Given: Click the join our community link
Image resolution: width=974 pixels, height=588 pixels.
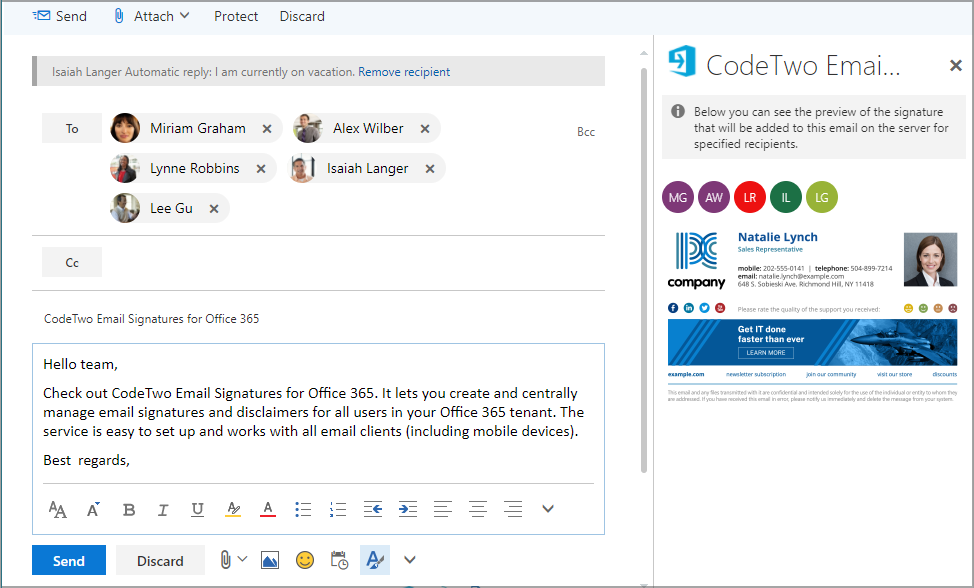Looking at the screenshot, I should pyautogui.click(x=831, y=374).
